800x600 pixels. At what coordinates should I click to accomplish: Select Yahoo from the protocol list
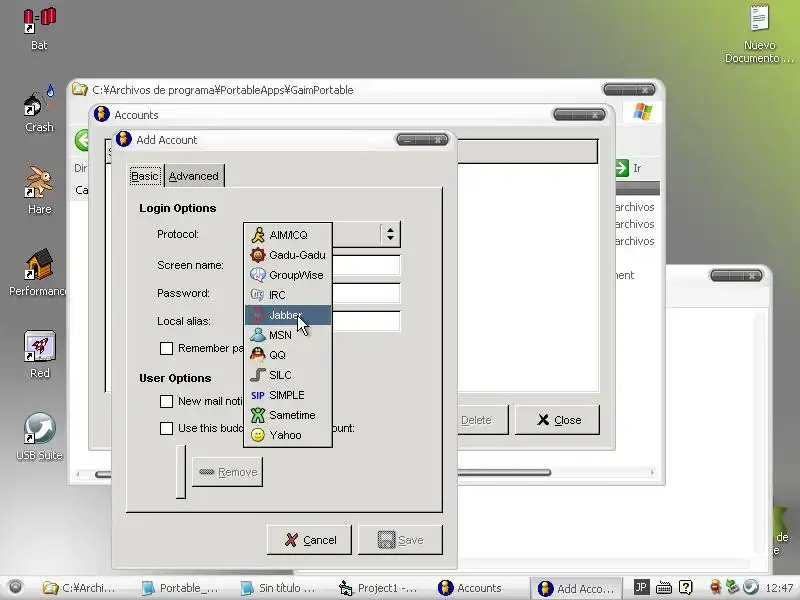[x=288, y=435]
